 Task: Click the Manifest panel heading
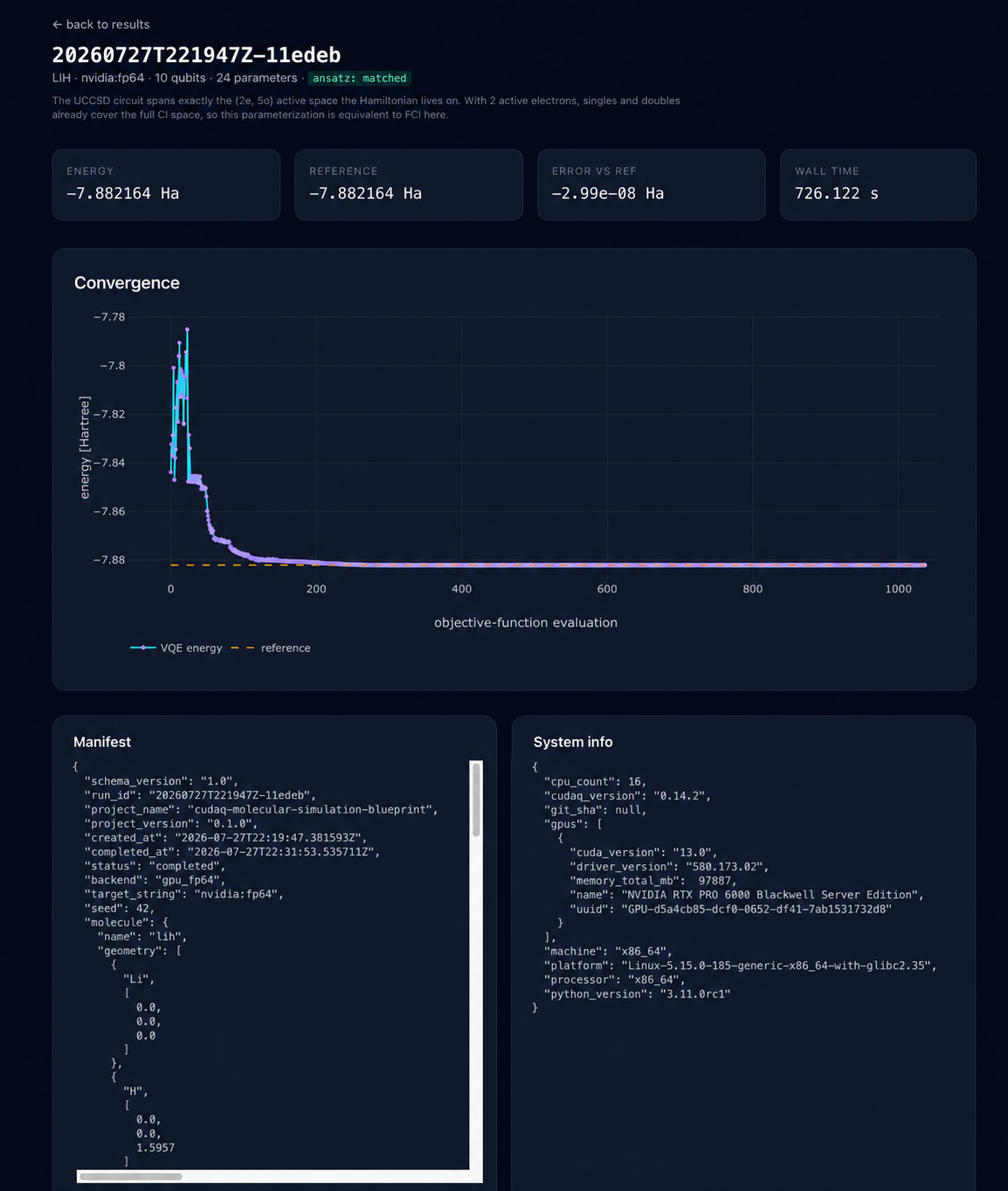tap(102, 742)
